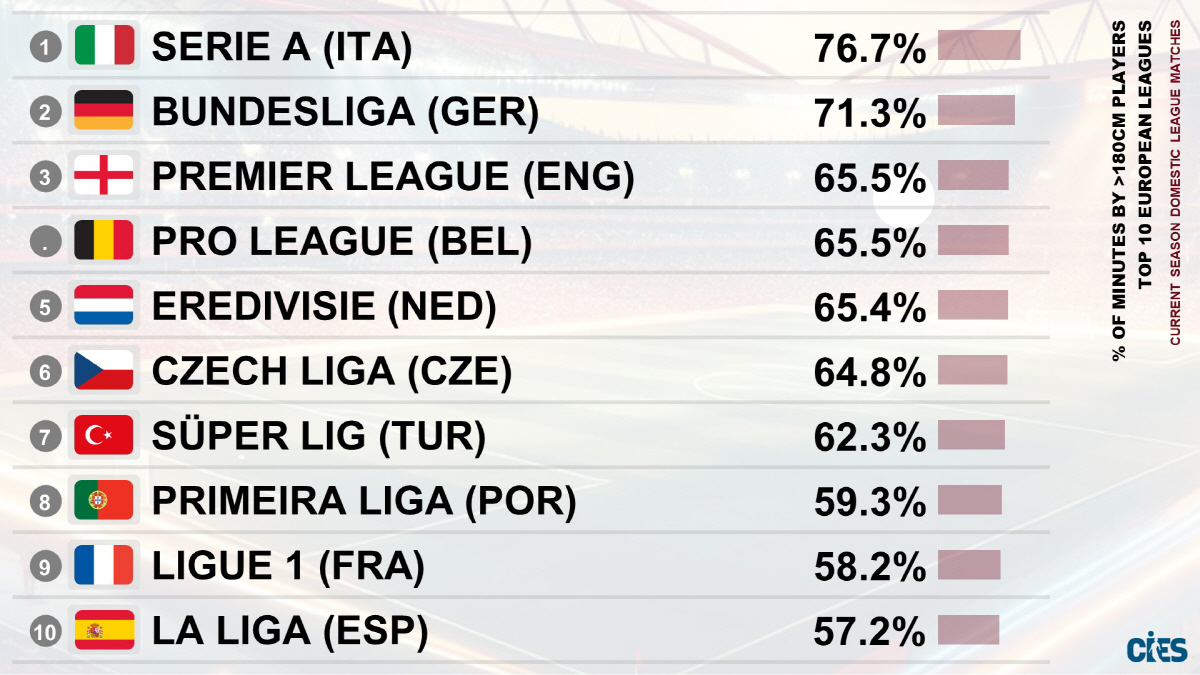1200x675 pixels.
Task: Click the Bundesliga 71.3% value
Action: click(x=869, y=113)
